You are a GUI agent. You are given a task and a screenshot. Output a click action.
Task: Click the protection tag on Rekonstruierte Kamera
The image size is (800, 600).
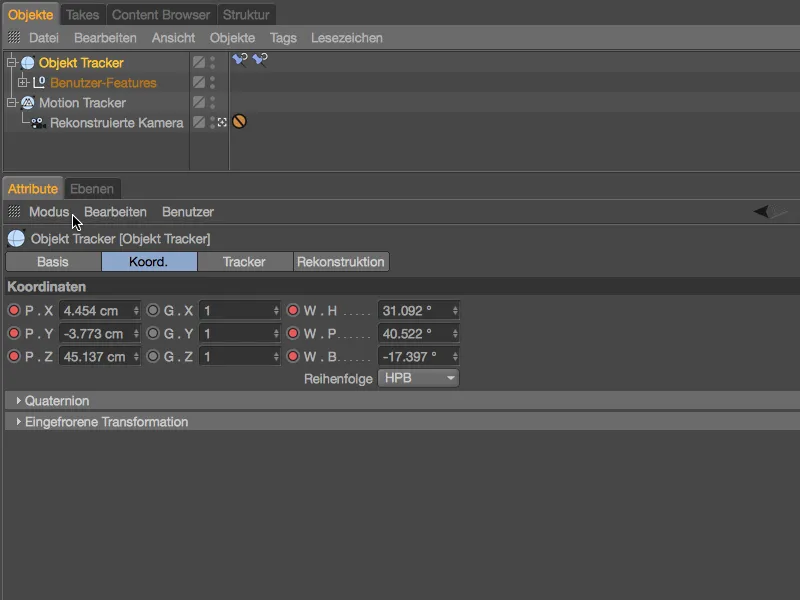239,121
